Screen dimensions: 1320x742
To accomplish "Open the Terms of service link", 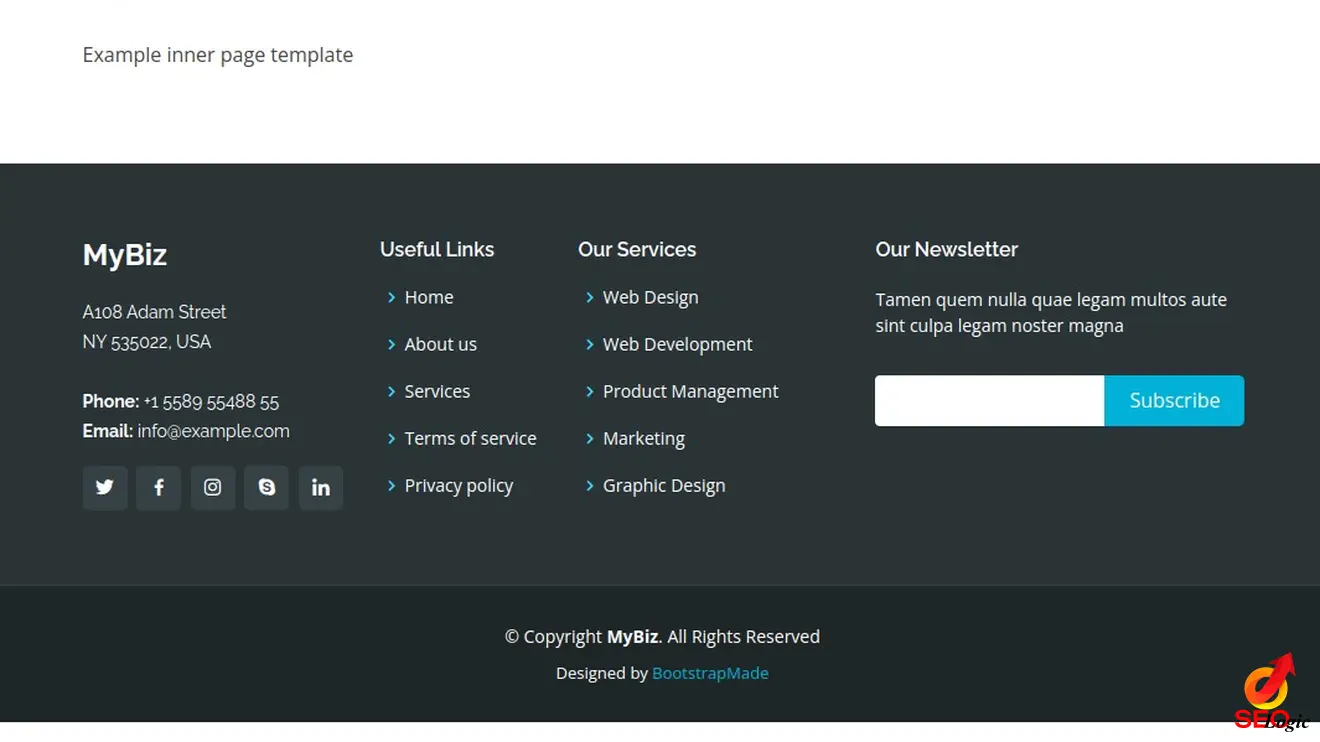I will coord(470,438).
